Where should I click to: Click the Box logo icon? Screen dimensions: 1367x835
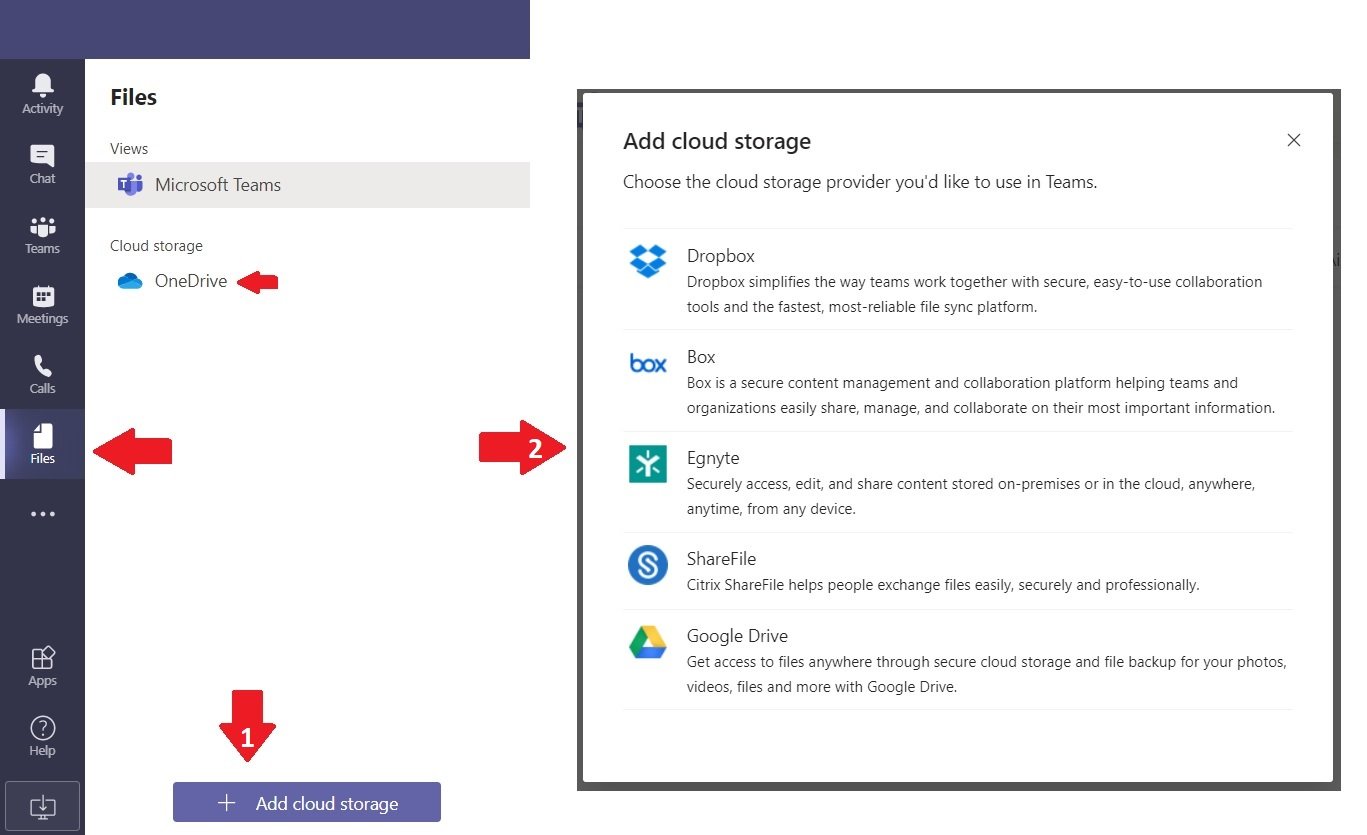pos(648,363)
